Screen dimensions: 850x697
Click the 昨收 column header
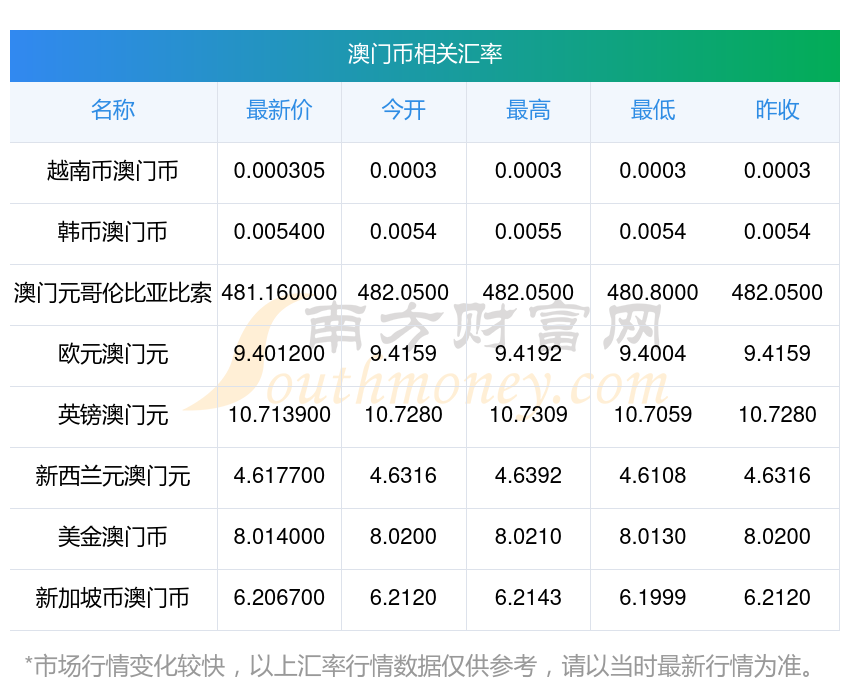point(777,110)
